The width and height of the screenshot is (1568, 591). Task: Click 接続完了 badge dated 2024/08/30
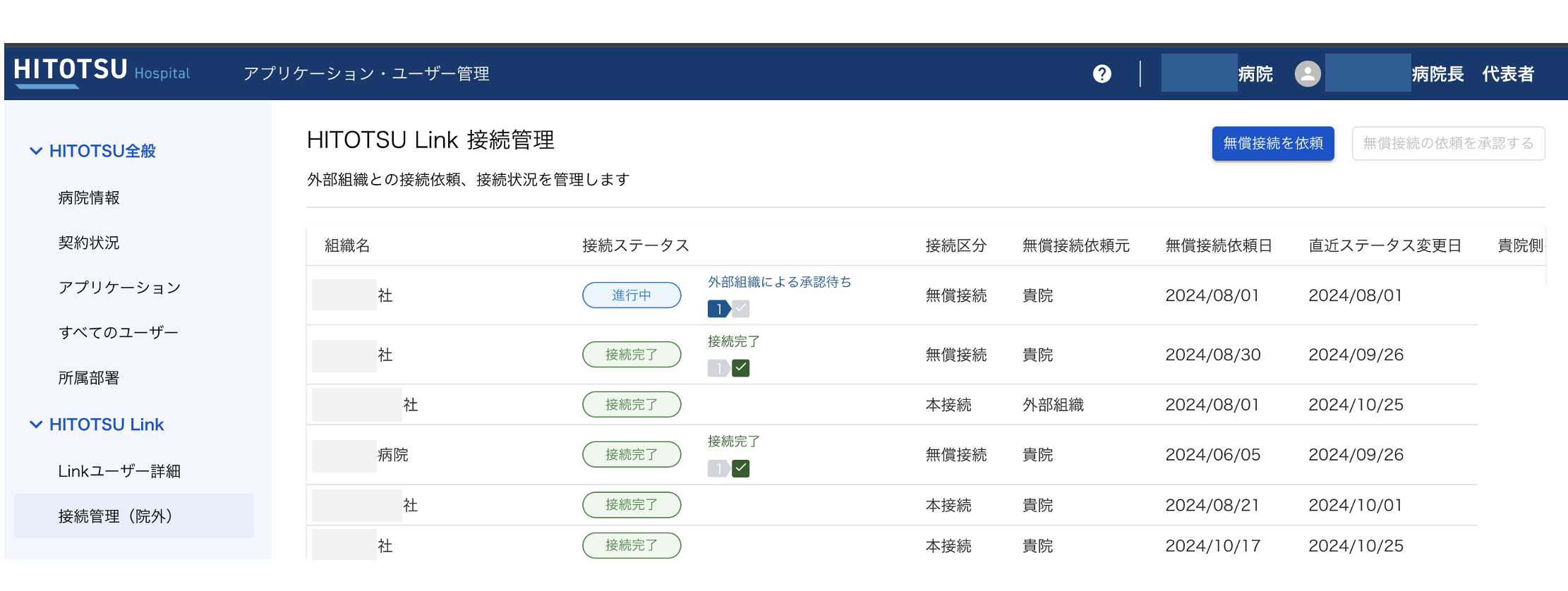631,355
